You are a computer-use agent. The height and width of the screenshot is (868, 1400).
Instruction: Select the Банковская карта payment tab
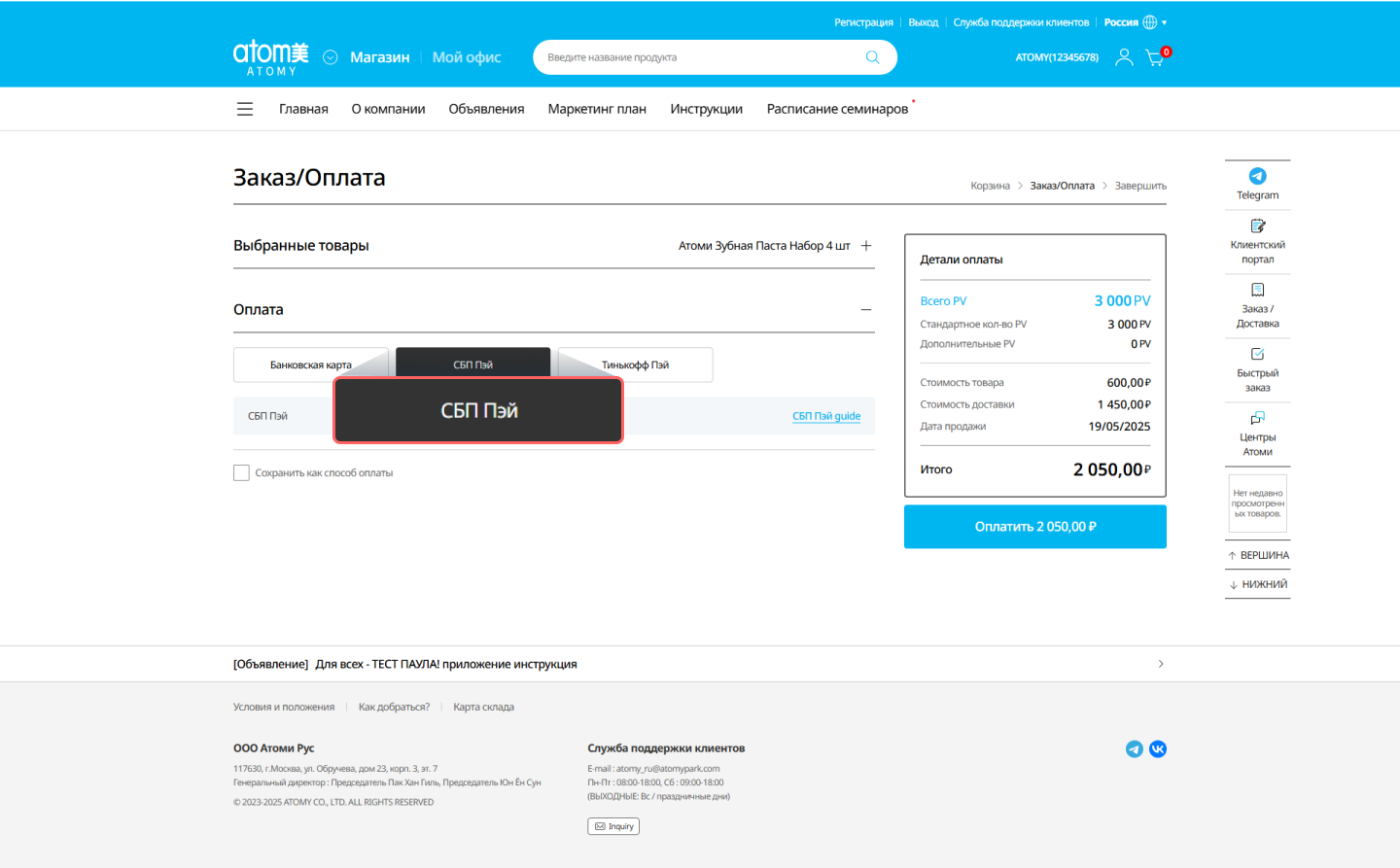[311, 365]
